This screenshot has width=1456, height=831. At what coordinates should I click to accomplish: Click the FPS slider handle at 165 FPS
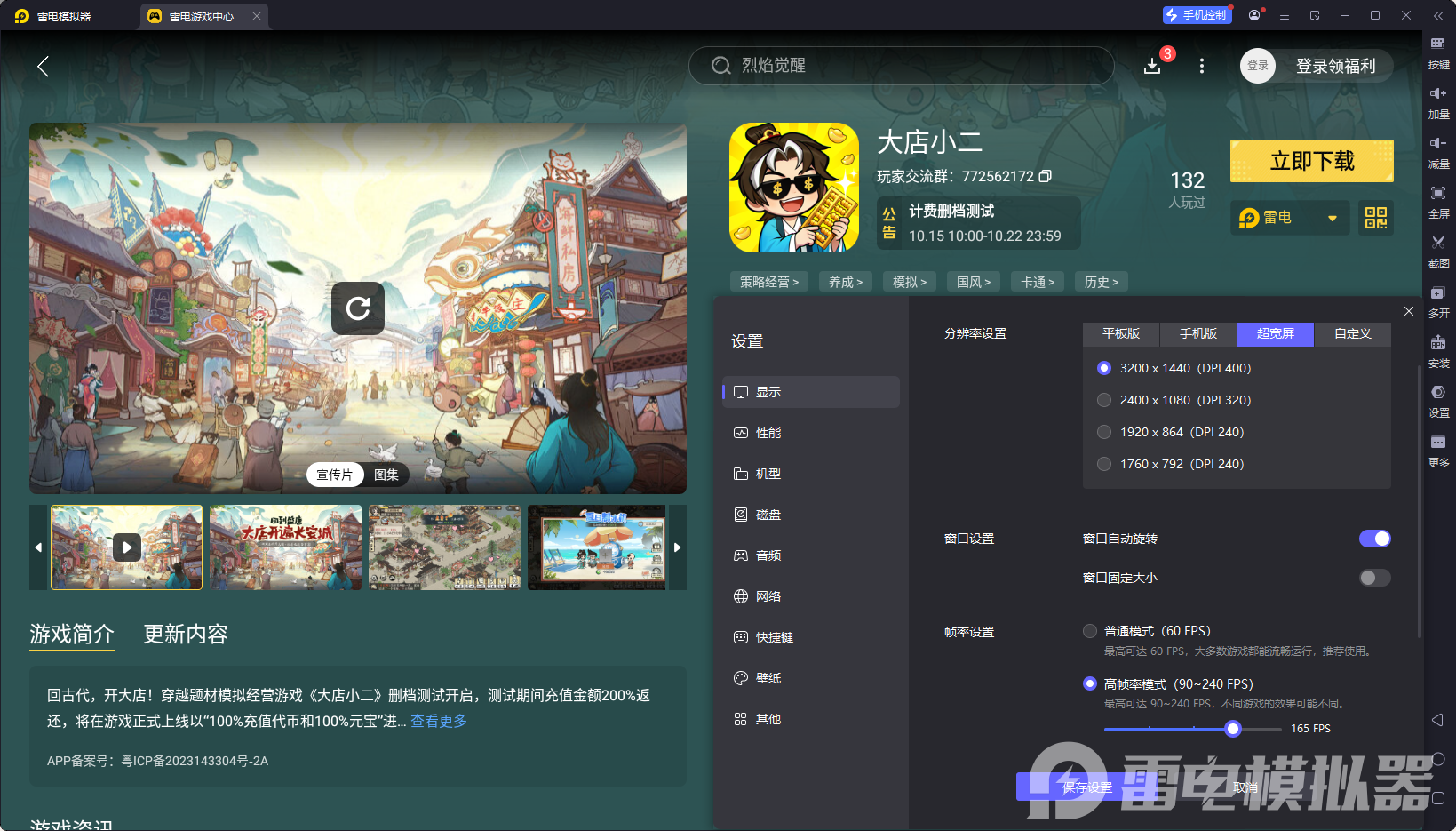1233,729
